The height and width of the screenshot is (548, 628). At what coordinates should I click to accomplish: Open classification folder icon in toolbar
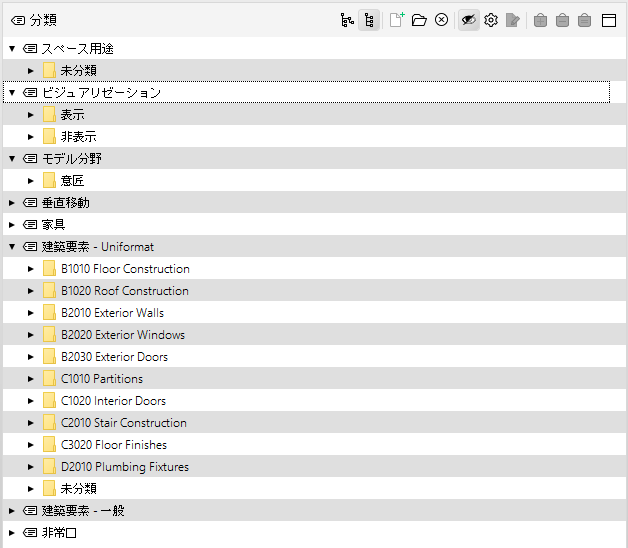coord(419,20)
